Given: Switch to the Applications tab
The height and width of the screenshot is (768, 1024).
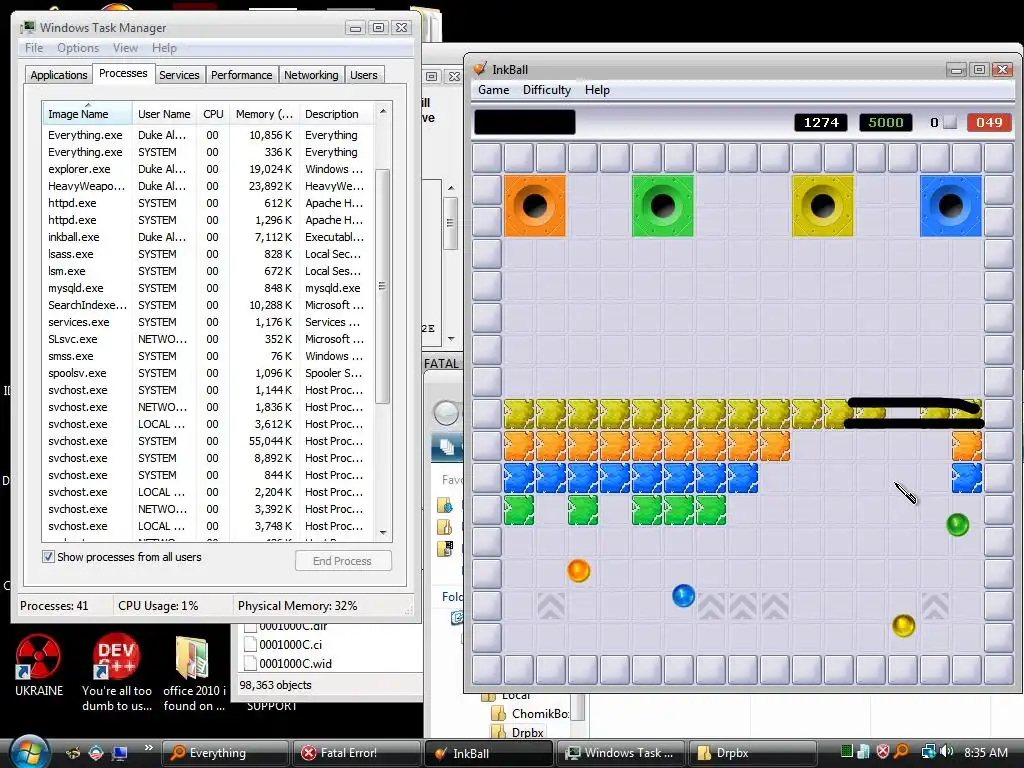Looking at the screenshot, I should (x=59, y=75).
